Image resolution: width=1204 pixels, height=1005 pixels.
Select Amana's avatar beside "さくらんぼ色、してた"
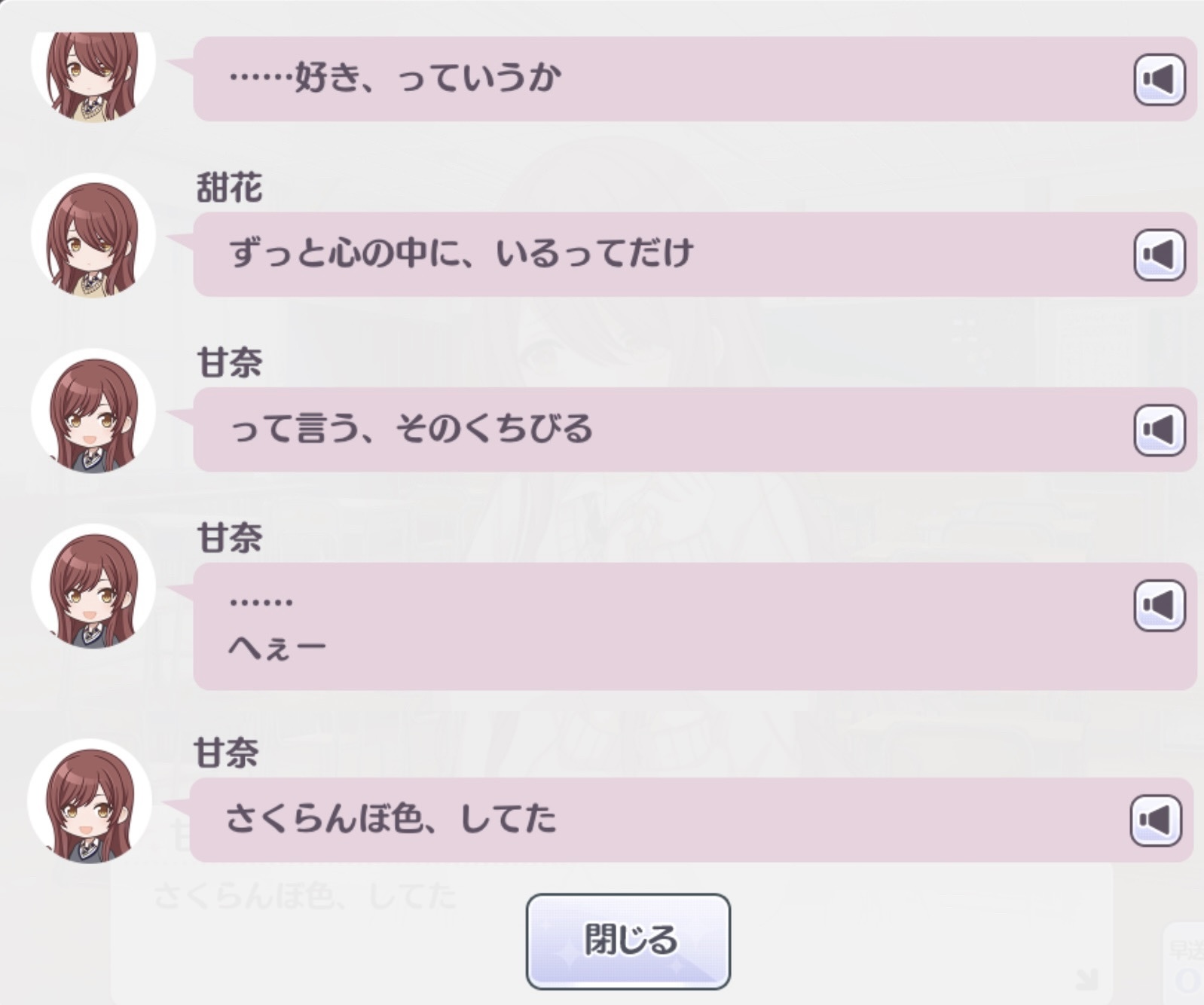pyautogui.click(x=90, y=801)
